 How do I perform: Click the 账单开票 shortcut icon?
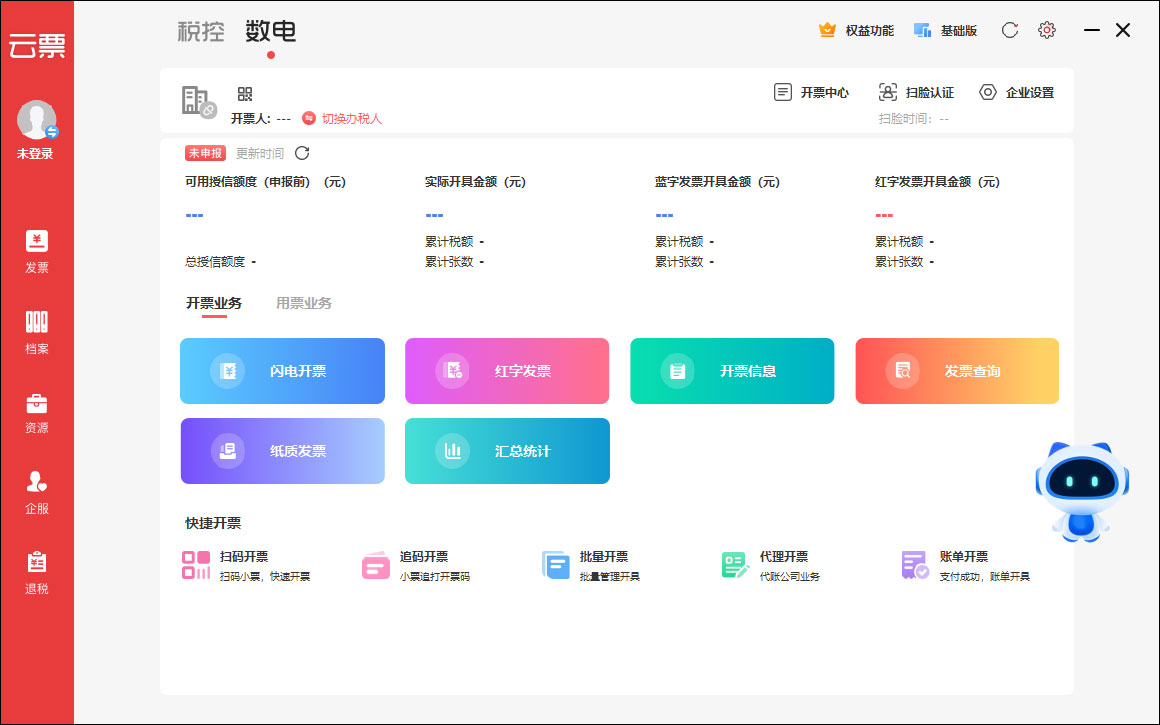point(915,565)
